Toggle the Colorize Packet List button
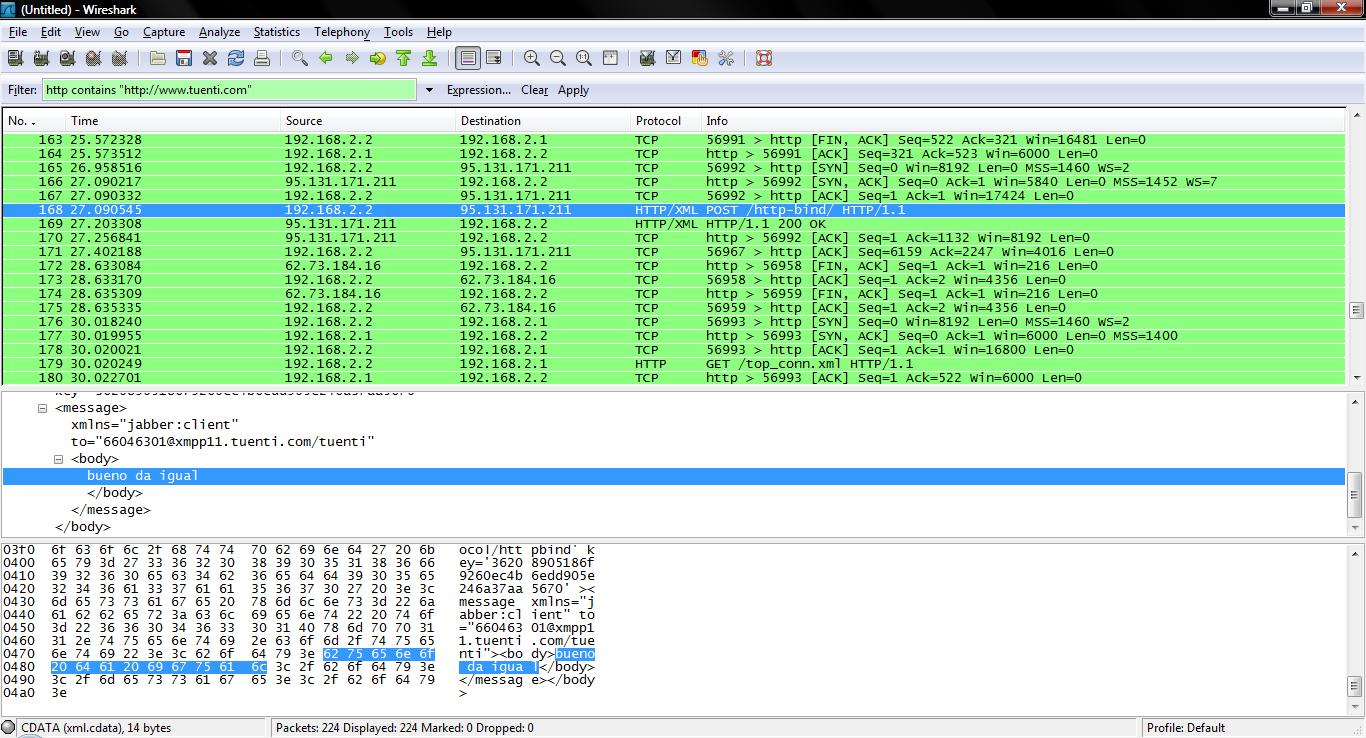The width and height of the screenshot is (1366, 738). 468,58
